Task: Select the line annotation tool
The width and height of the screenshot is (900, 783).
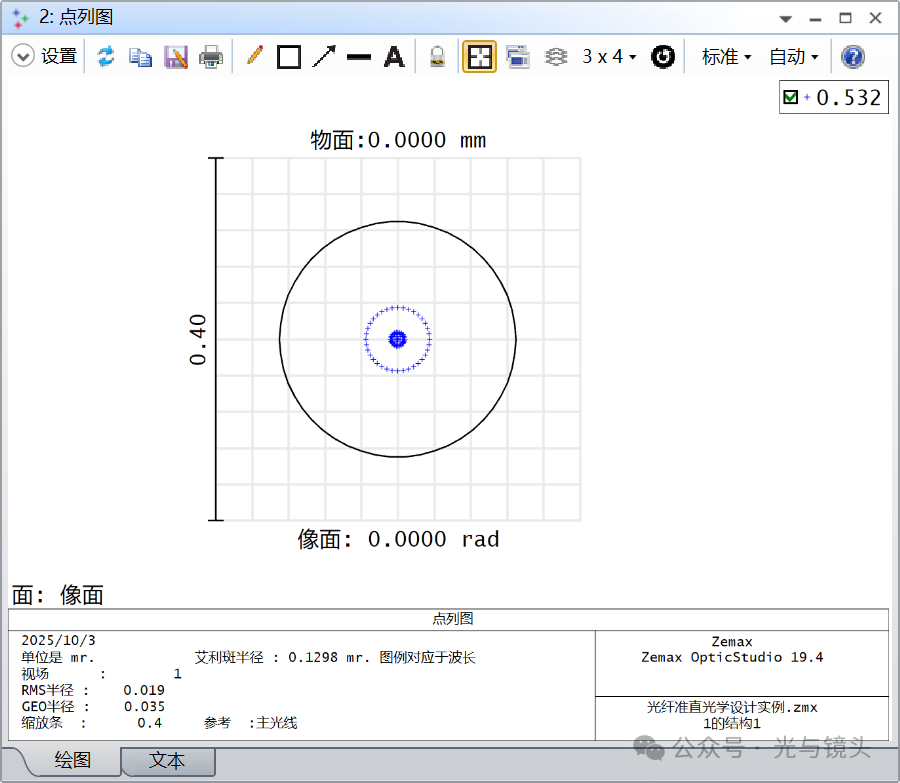Action: pyautogui.click(x=358, y=56)
